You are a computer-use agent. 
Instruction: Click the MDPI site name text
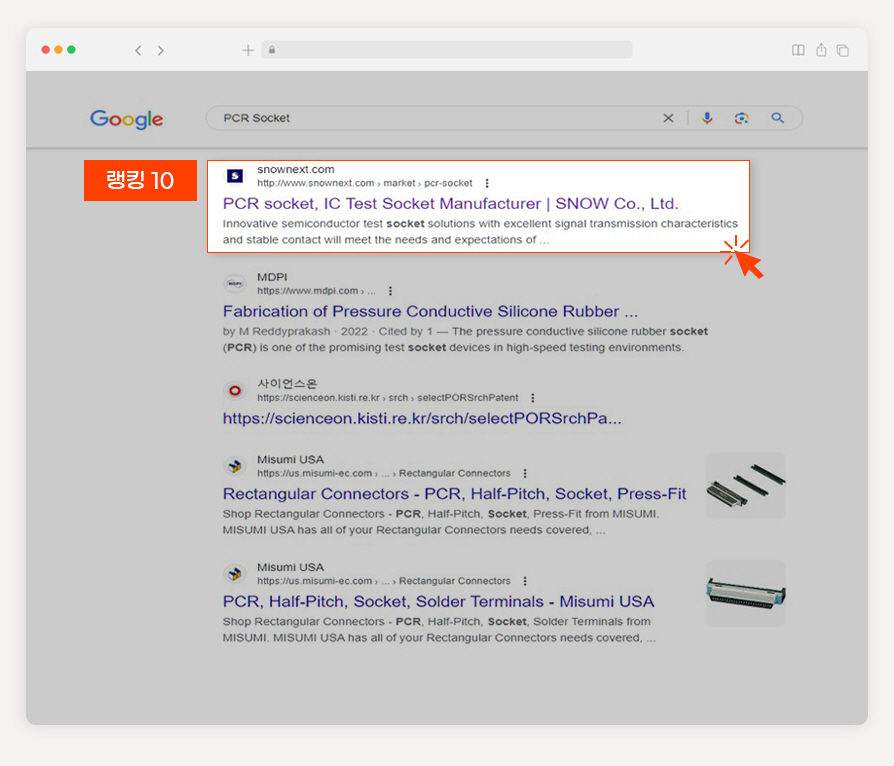272,277
